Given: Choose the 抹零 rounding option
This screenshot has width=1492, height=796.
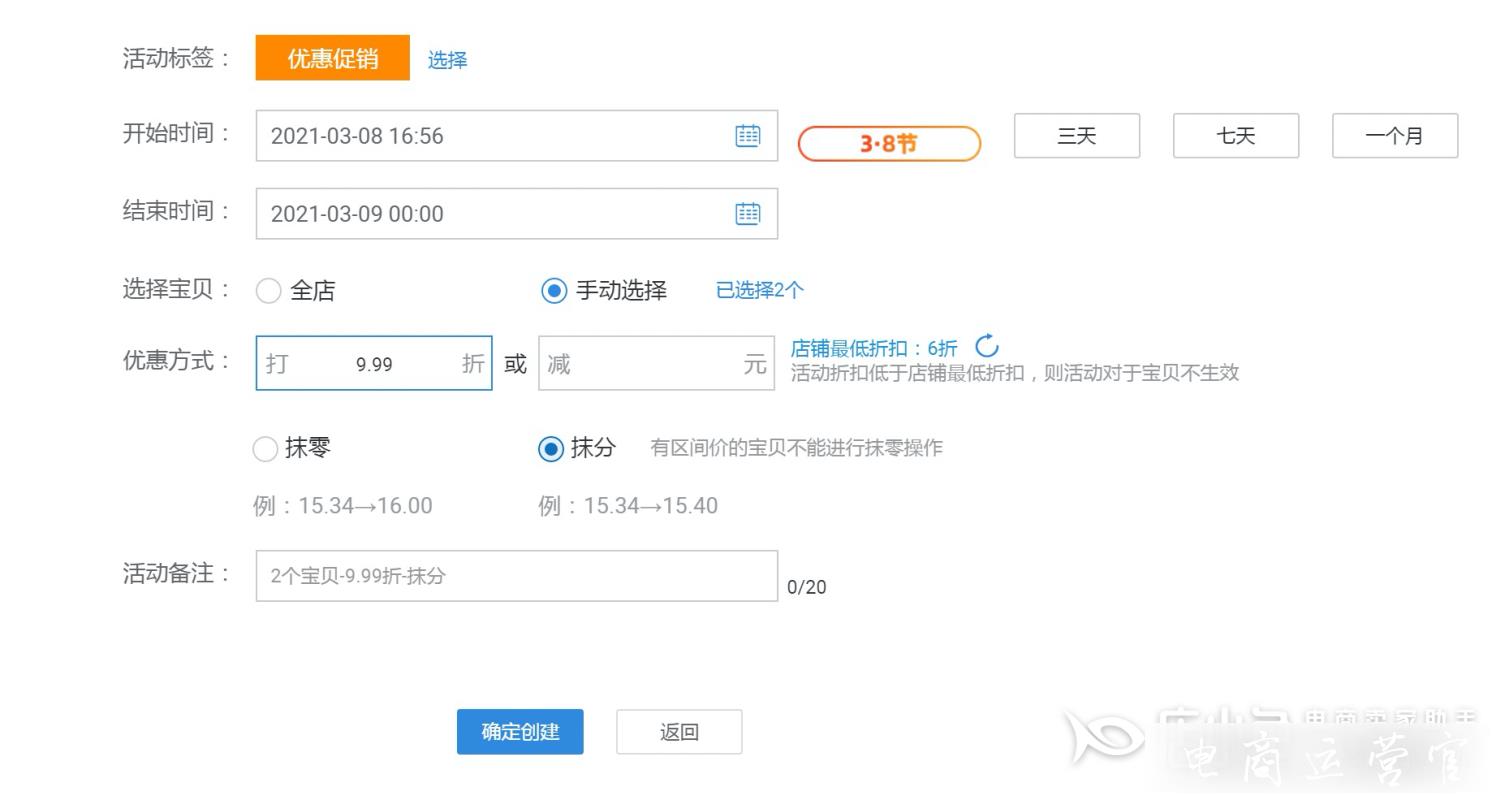Looking at the screenshot, I should 265,449.
